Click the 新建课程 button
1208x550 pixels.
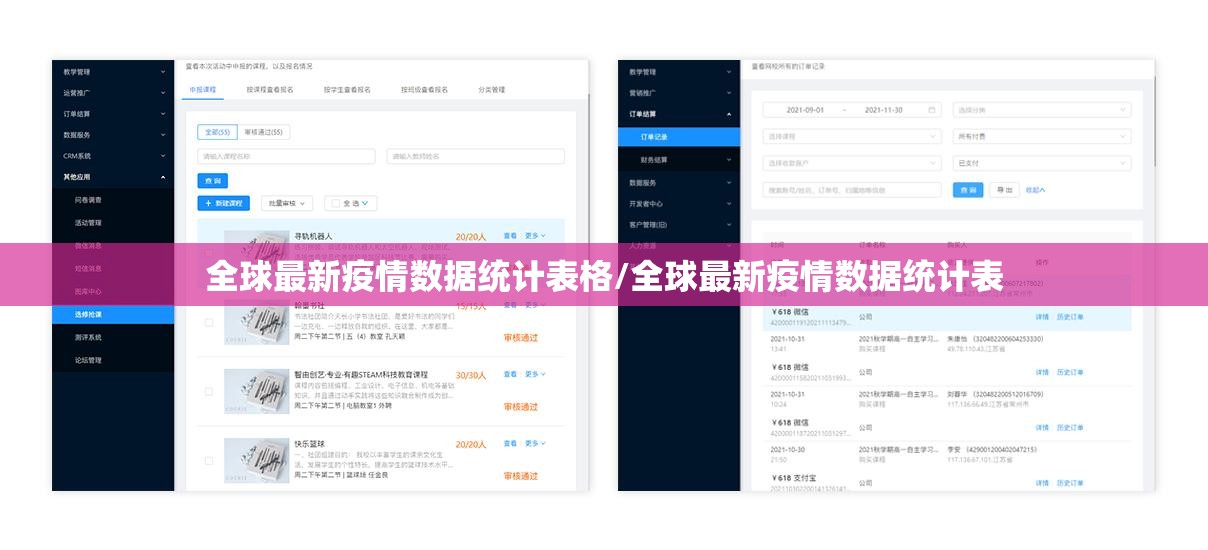[x=223, y=203]
